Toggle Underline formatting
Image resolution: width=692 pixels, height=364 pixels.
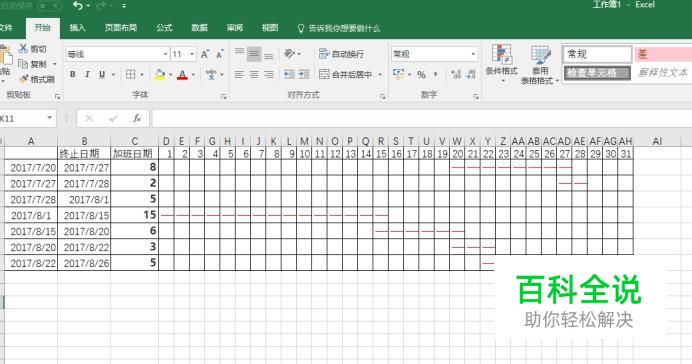[102, 74]
